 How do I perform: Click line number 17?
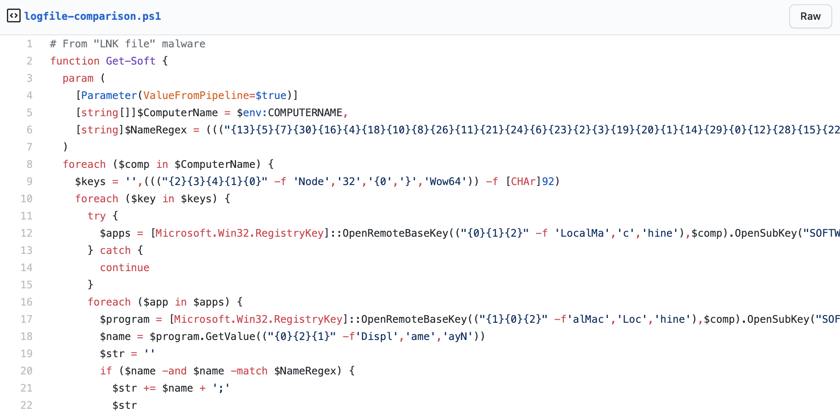pos(27,319)
